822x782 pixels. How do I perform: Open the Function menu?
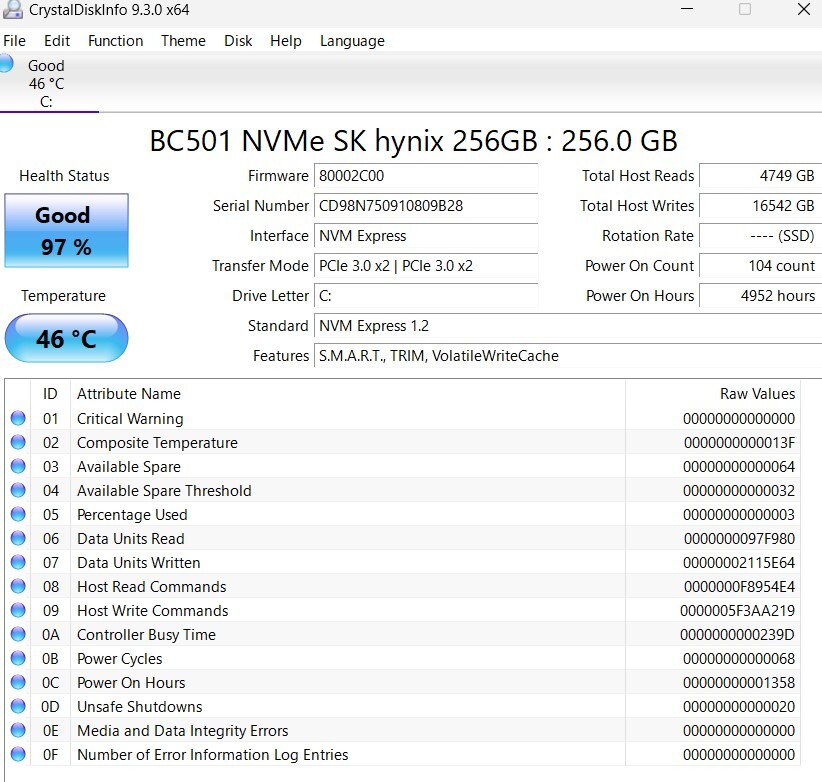click(x=115, y=41)
